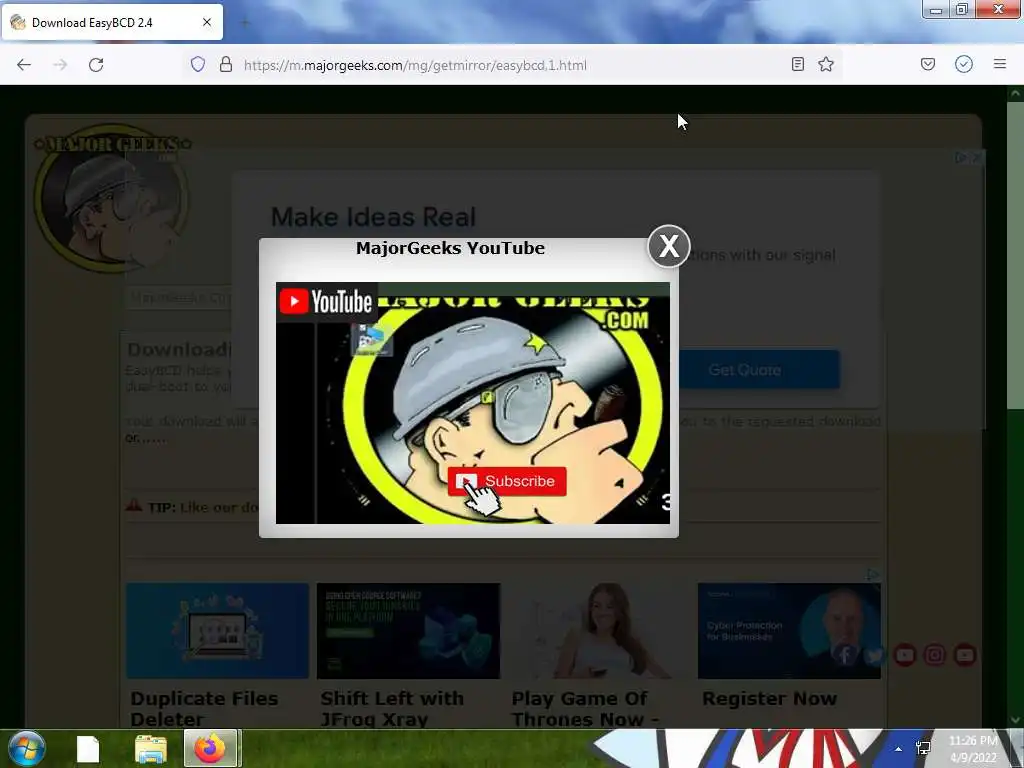Bookmark this page with the star icon

pos(826,64)
